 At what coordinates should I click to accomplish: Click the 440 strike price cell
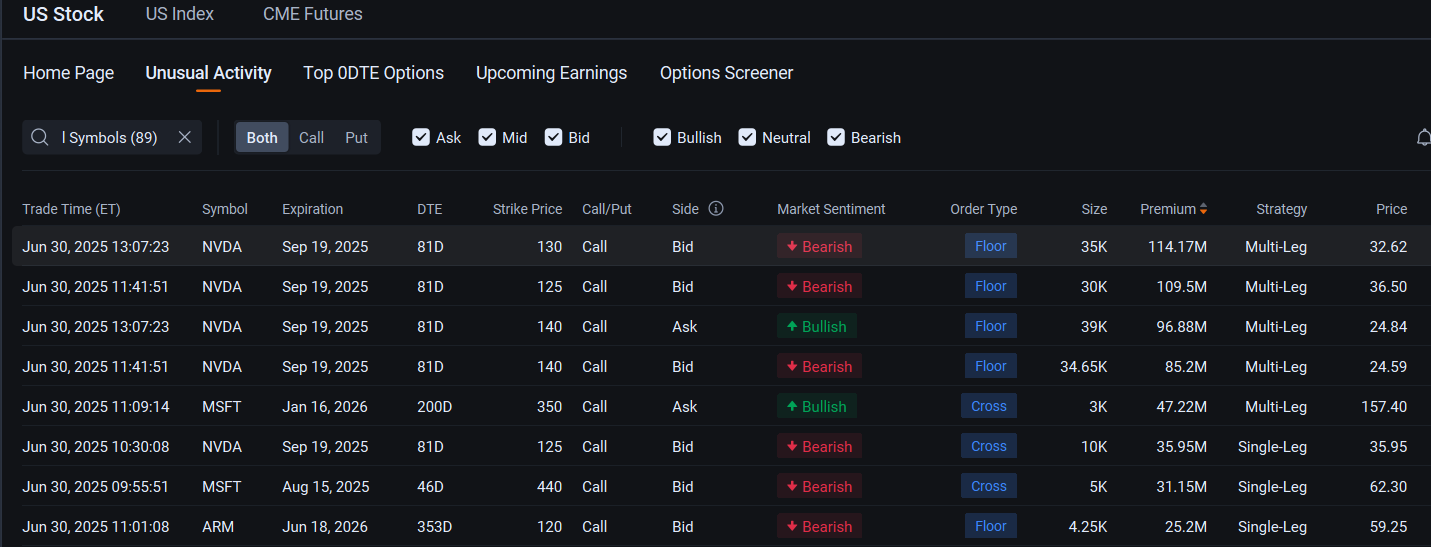549,486
